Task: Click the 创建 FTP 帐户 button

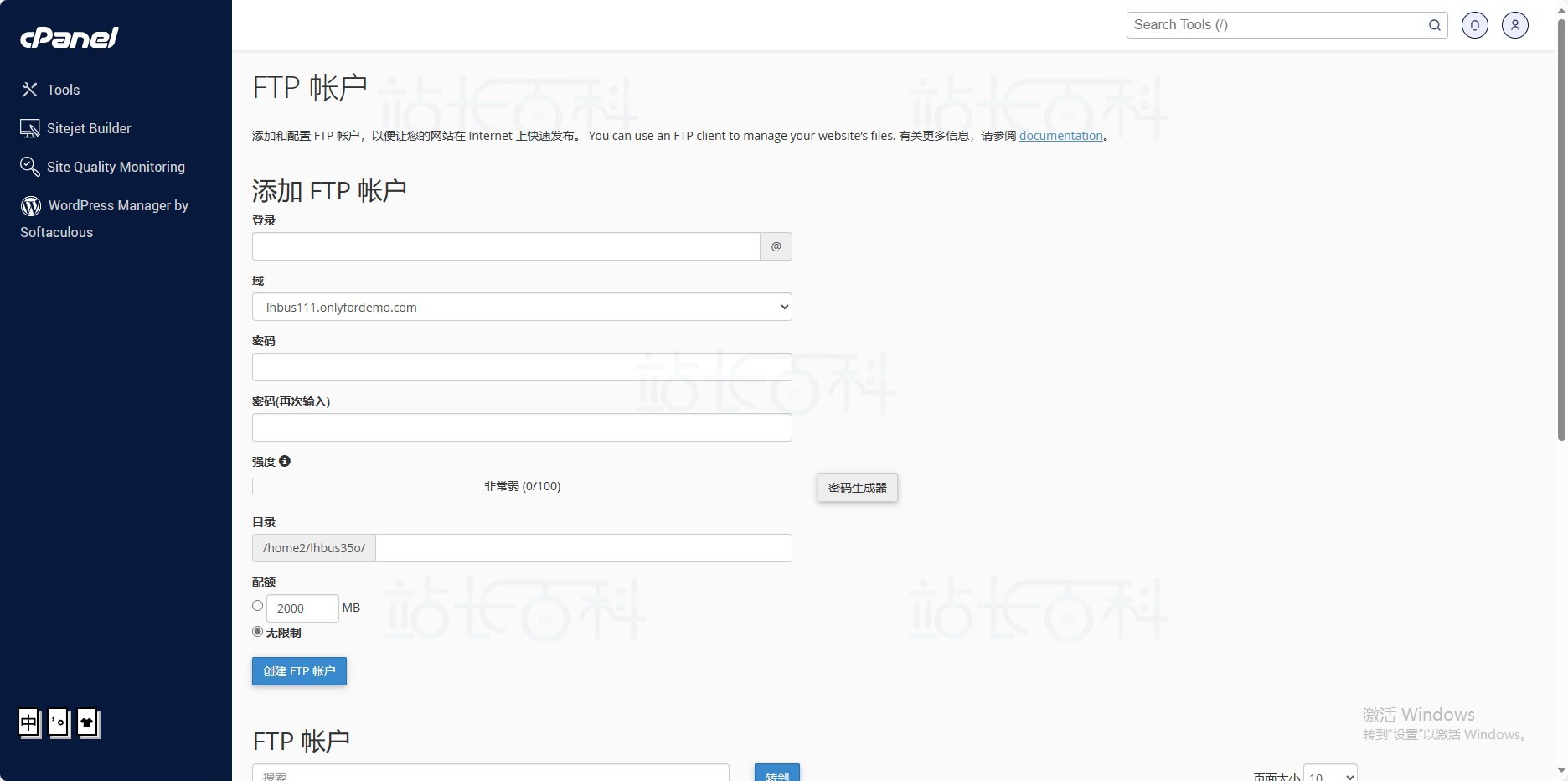Action: (299, 671)
